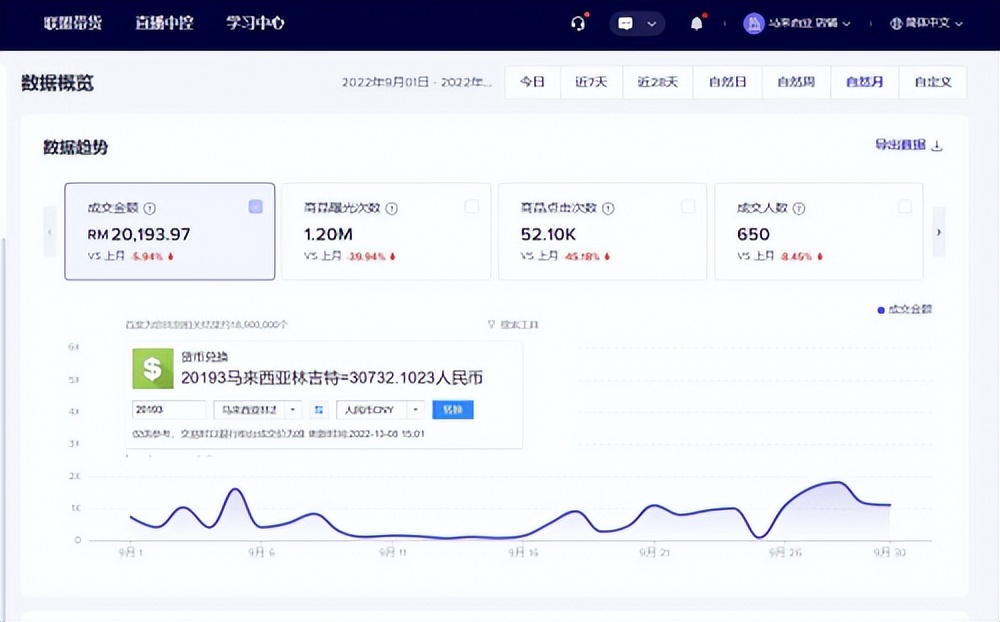Open the notification bell
The height and width of the screenshot is (622, 1000).
697,23
